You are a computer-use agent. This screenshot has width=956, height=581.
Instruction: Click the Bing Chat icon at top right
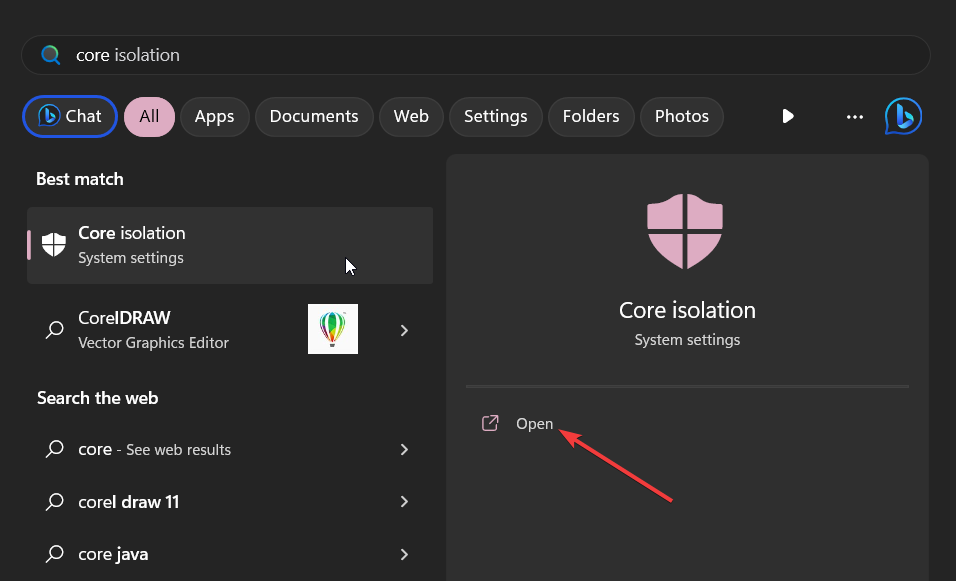coord(903,116)
